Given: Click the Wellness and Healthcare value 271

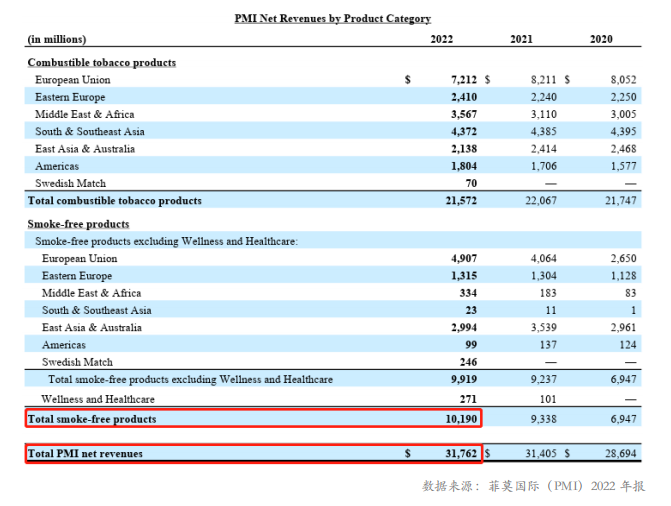Looking at the screenshot, I should click(468, 399).
